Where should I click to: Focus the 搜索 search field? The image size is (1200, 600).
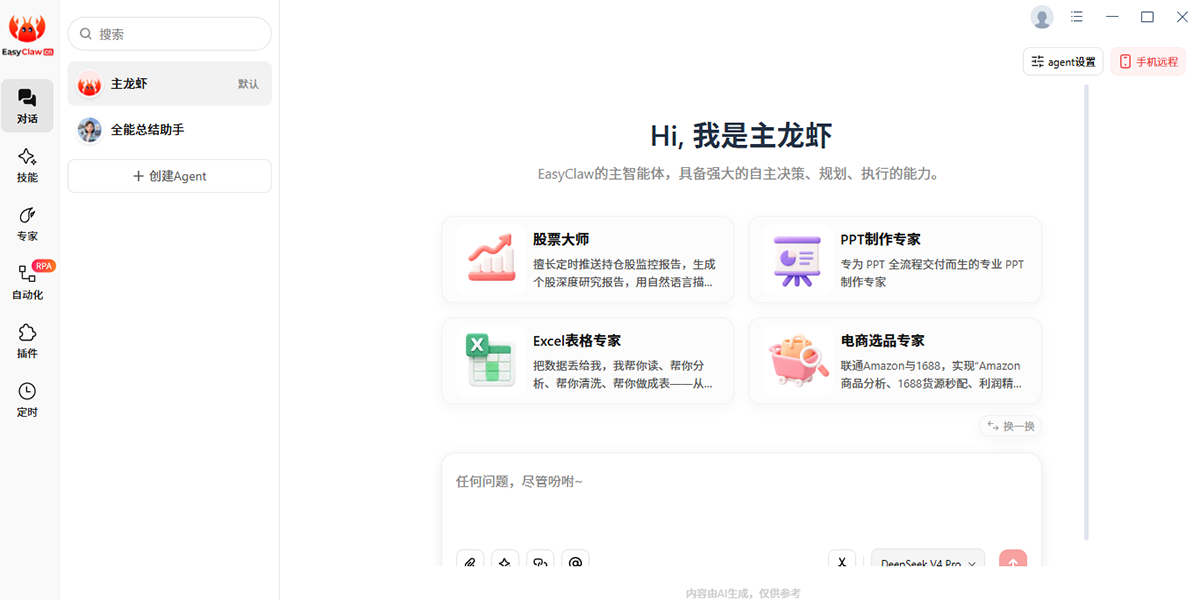pos(170,34)
